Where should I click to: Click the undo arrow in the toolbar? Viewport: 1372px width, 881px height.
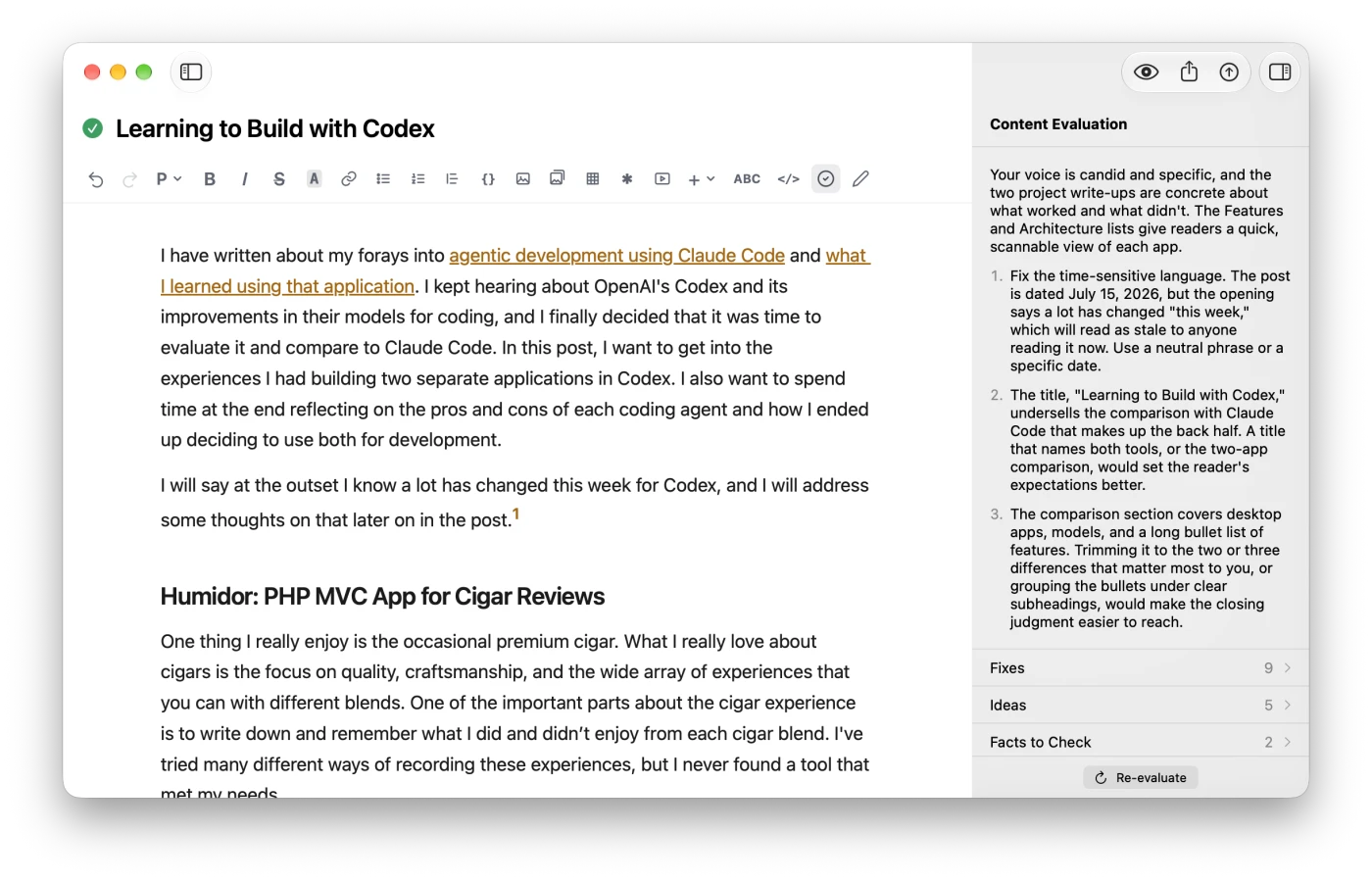(x=96, y=179)
